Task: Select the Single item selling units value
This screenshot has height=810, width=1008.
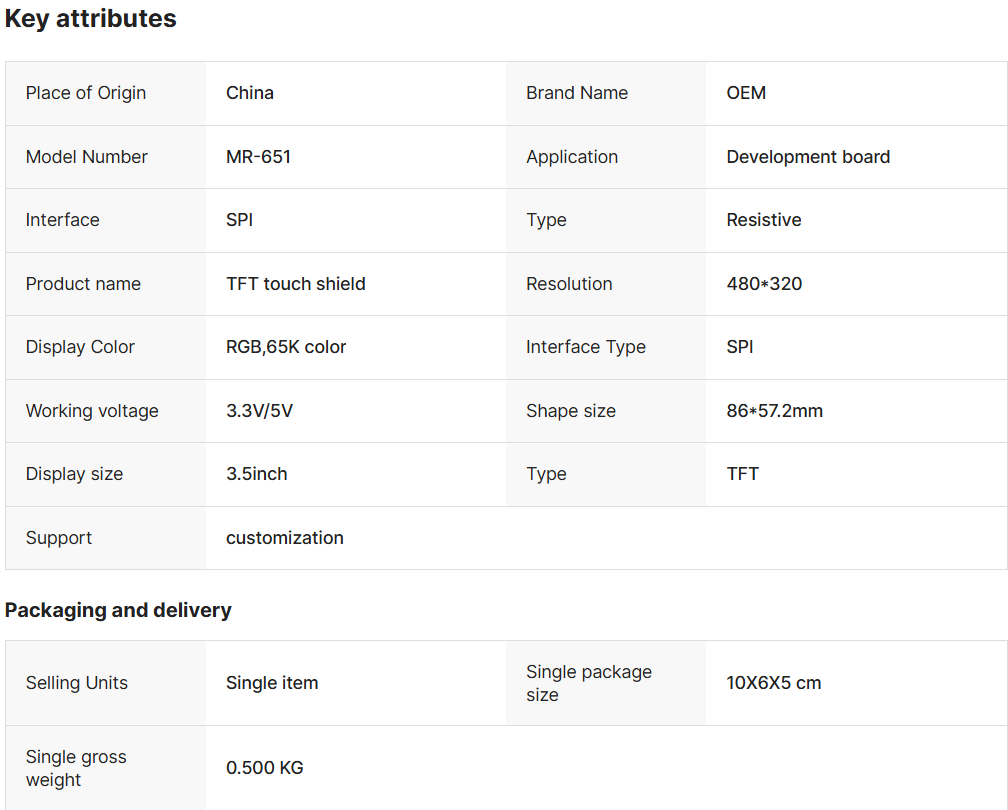Action: [272, 683]
